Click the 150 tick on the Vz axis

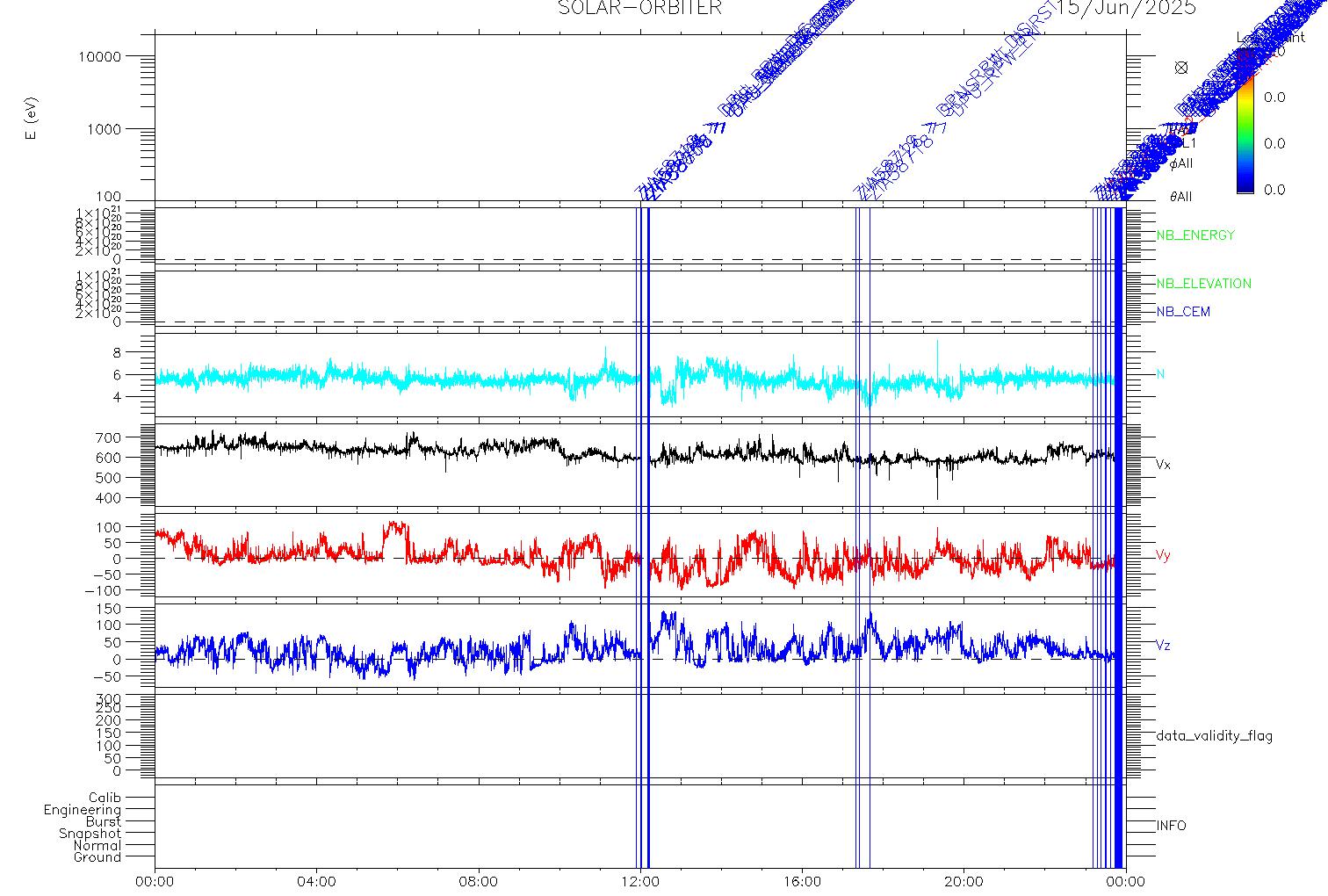tap(110, 607)
